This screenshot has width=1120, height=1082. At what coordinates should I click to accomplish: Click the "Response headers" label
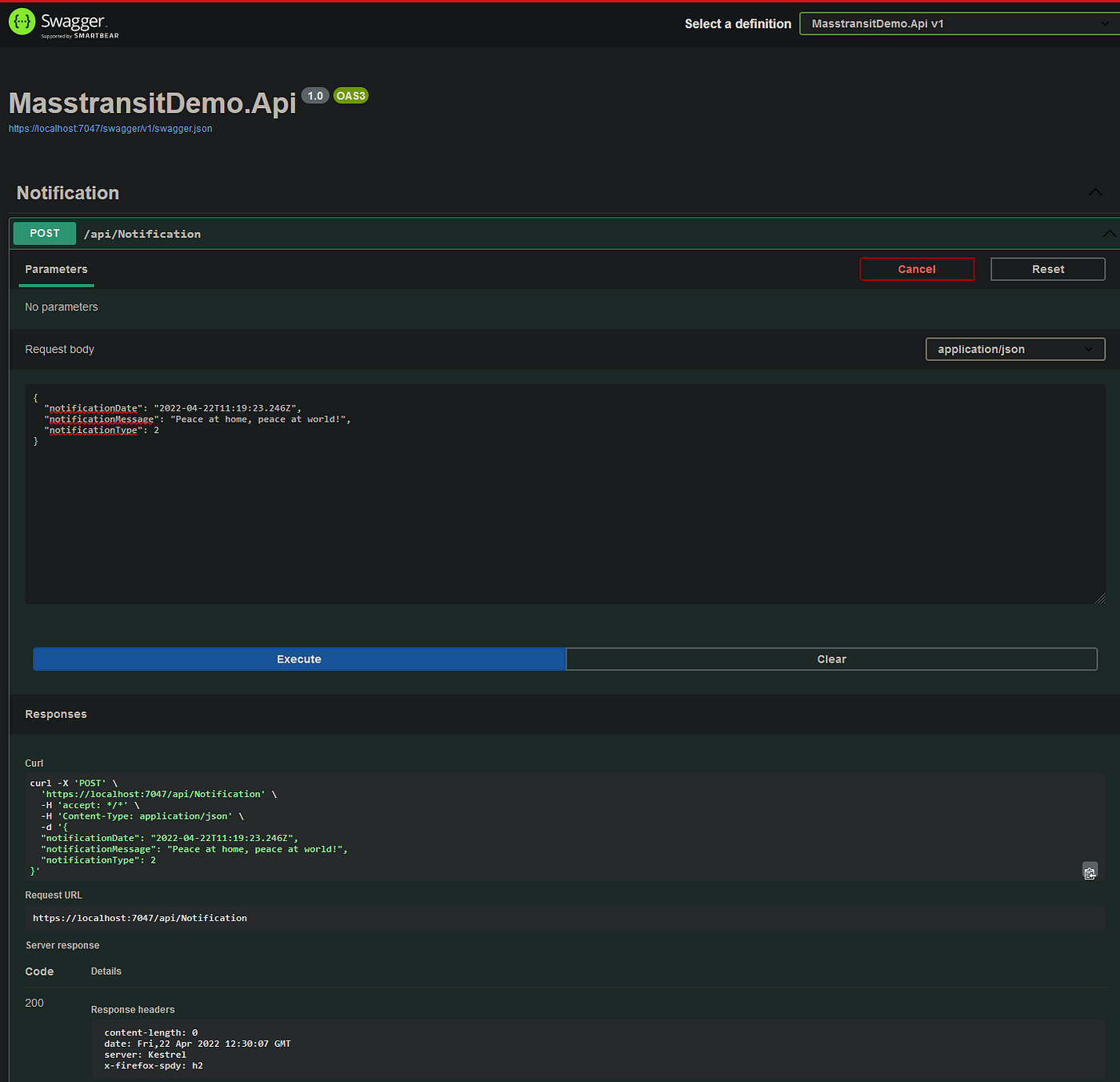click(133, 1010)
